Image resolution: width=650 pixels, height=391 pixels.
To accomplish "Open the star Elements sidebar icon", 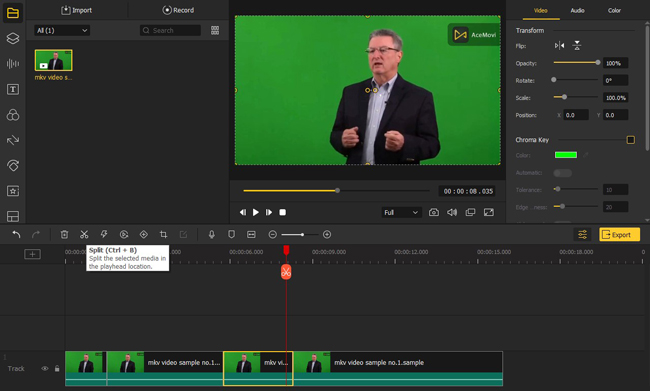I will 13,191.
